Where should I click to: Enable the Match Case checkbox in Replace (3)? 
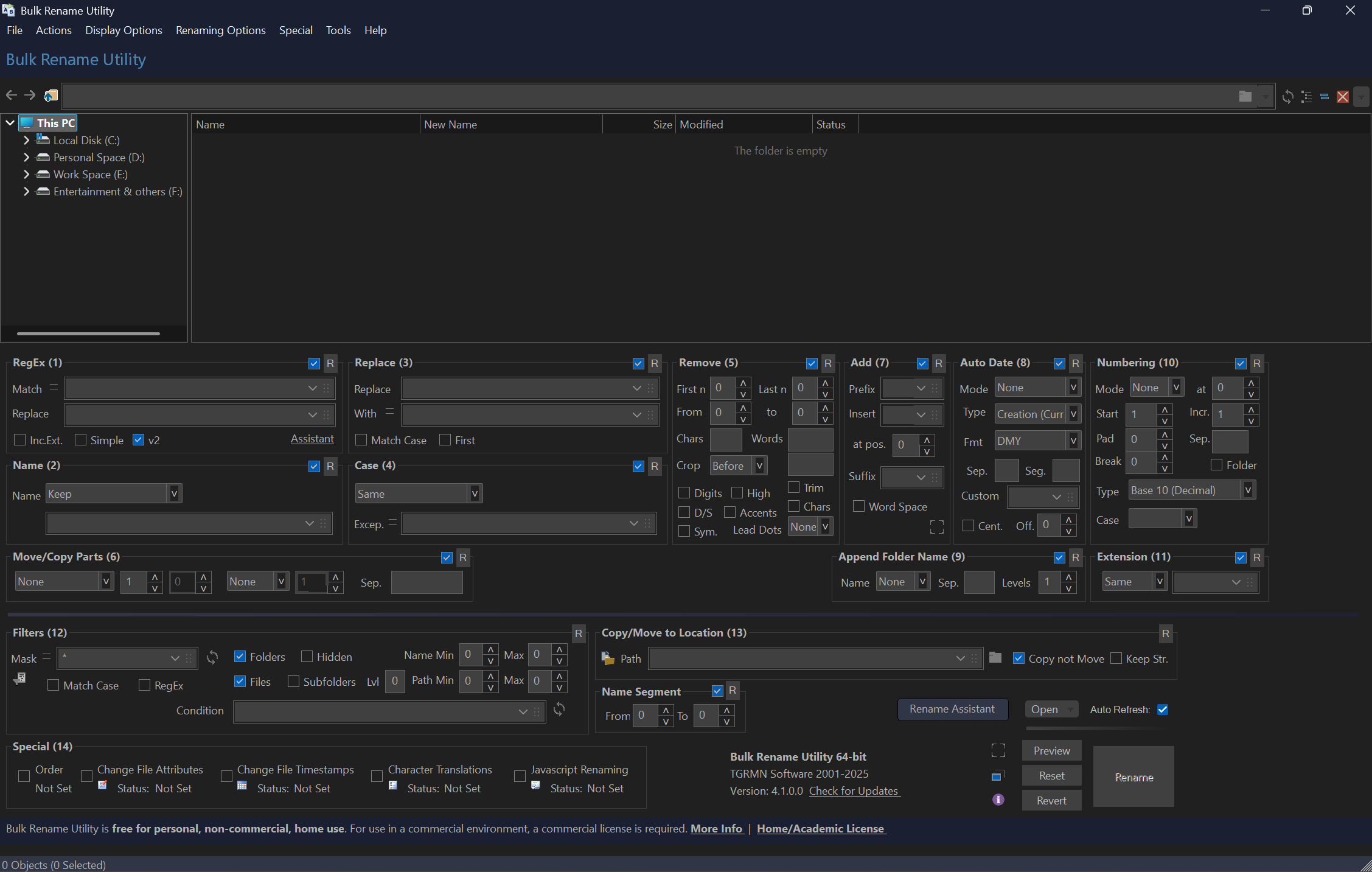(361, 439)
